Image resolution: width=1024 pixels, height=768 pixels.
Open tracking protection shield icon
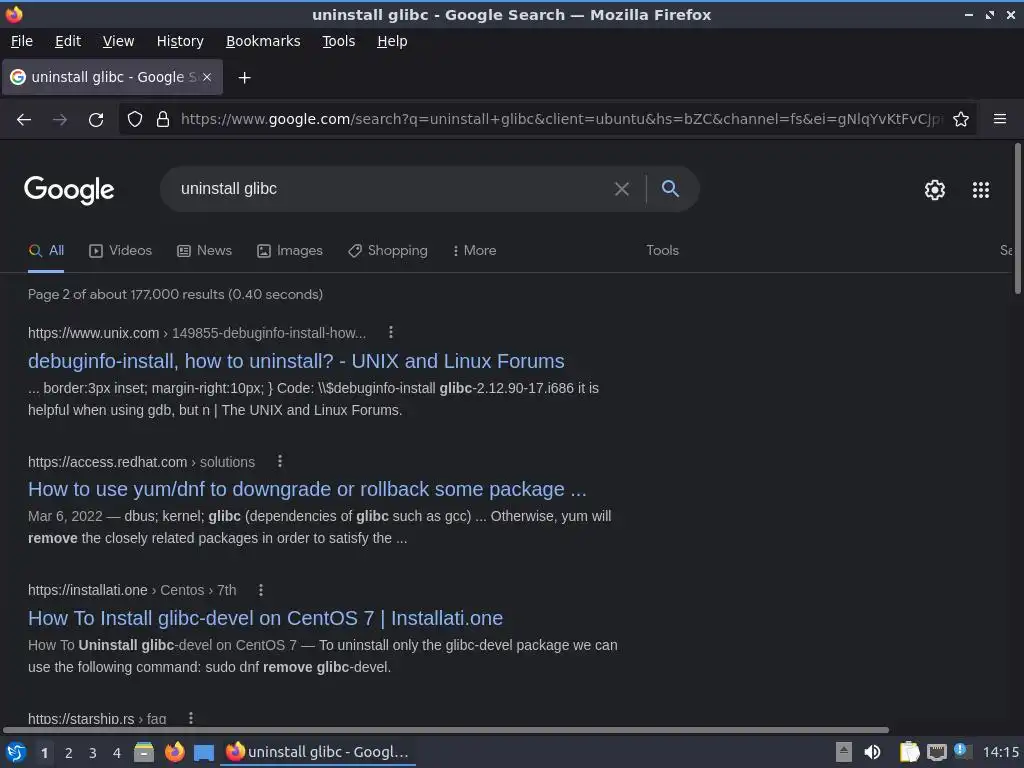pyautogui.click(x=135, y=120)
